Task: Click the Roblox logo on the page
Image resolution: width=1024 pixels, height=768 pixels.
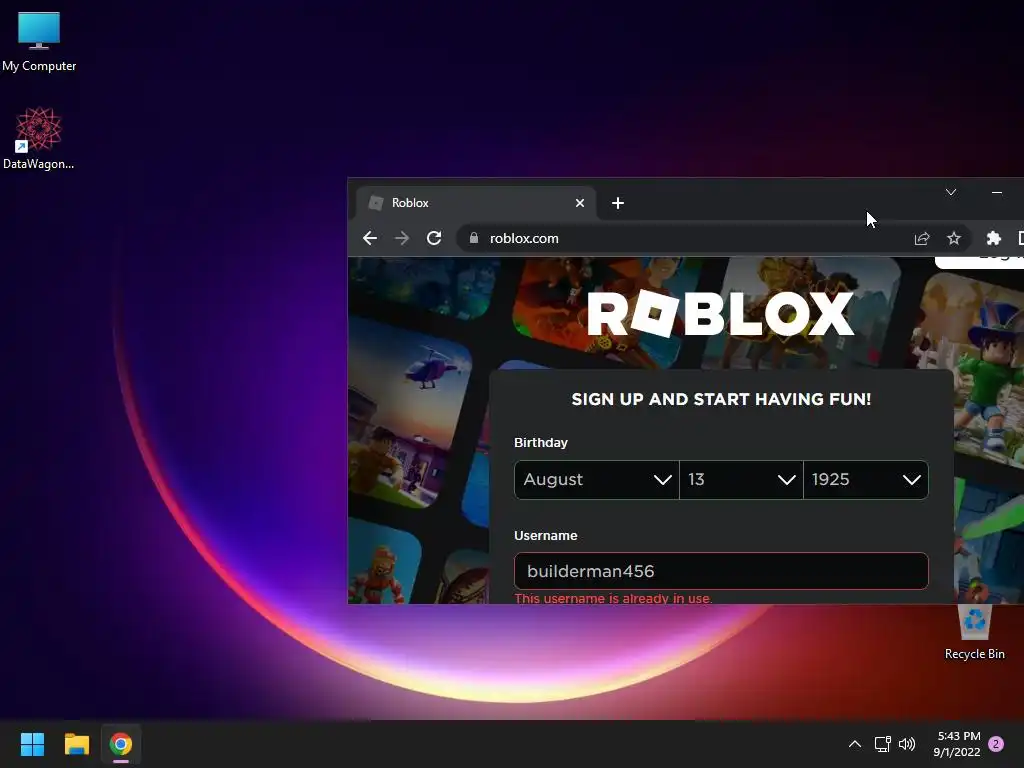Action: (721, 313)
